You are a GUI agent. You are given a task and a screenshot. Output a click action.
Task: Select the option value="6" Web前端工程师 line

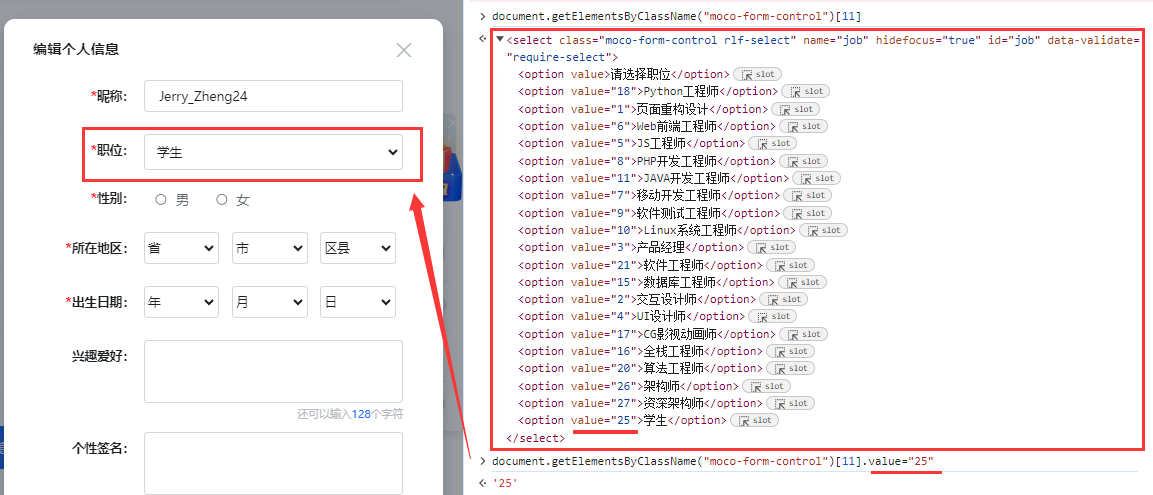[647, 126]
